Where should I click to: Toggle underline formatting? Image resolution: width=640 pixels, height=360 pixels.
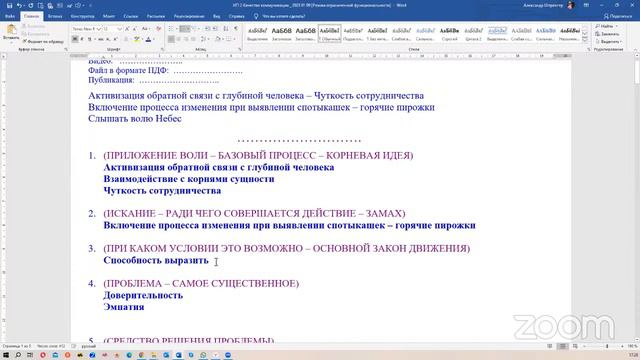click(x=89, y=39)
